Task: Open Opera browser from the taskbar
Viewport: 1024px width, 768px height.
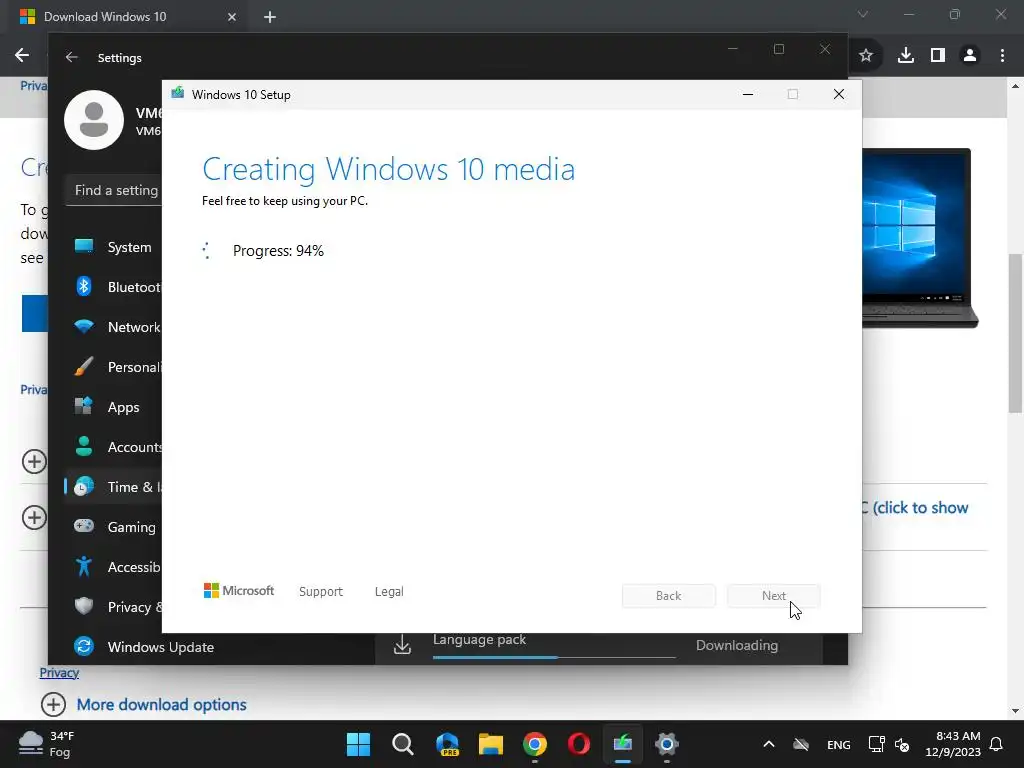Action: click(x=579, y=744)
